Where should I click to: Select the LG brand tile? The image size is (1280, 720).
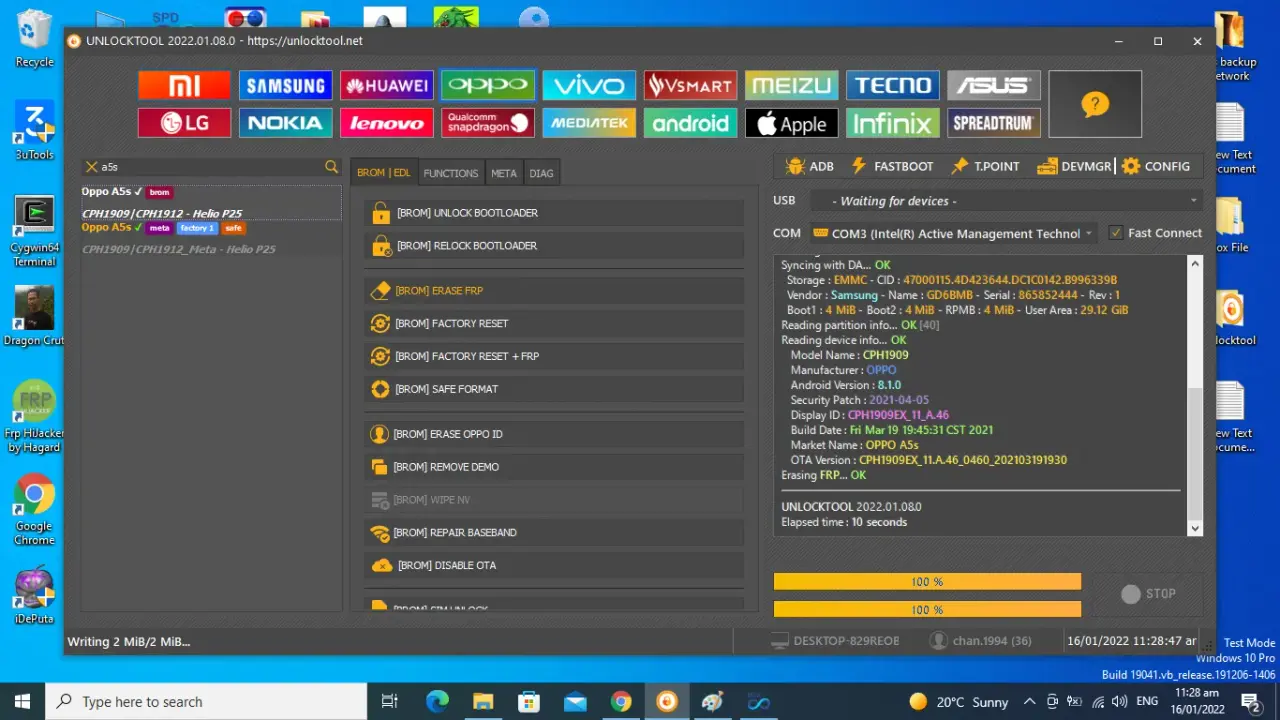(x=184, y=123)
